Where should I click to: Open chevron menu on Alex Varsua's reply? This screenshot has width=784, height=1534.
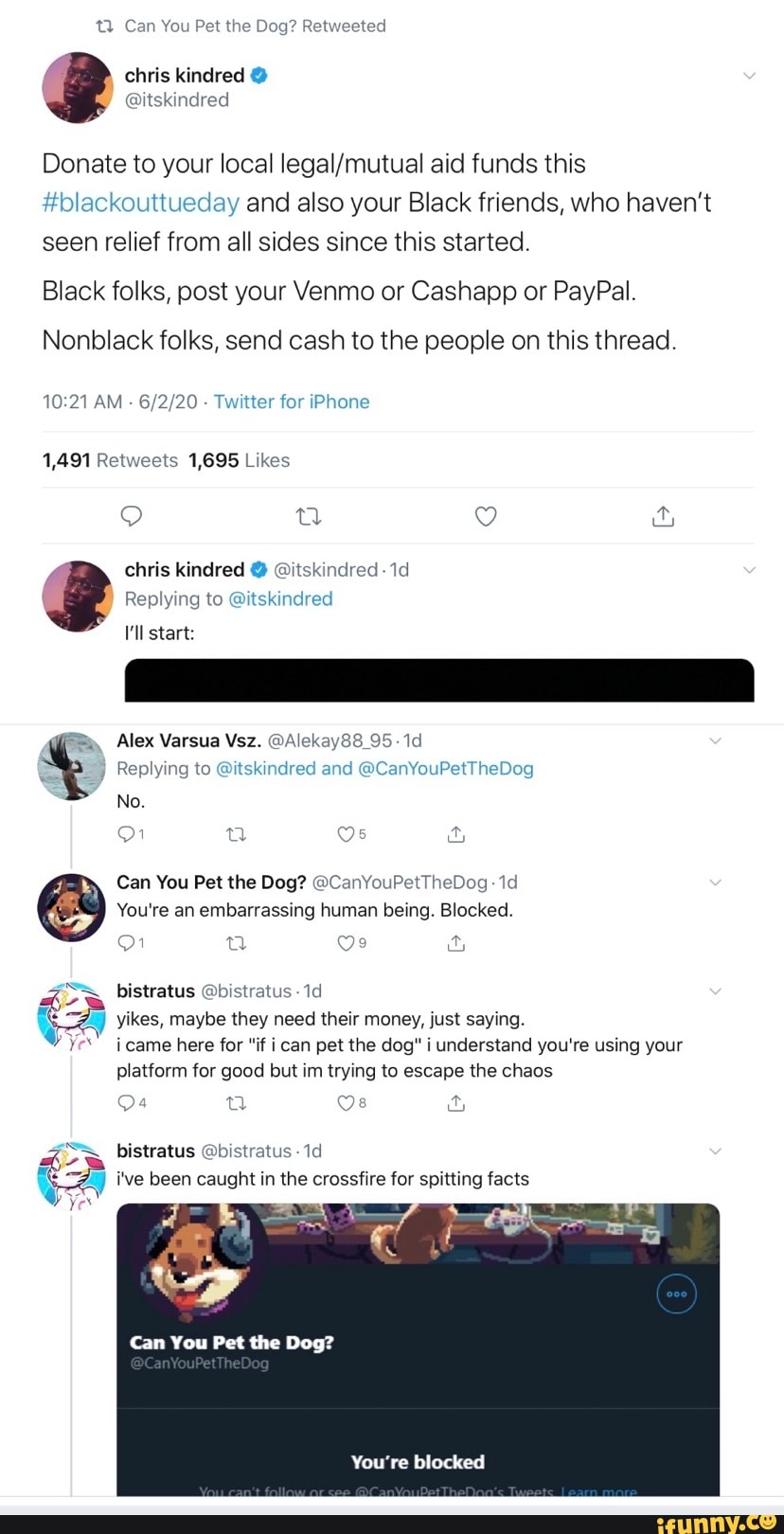click(x=716, y=740)
